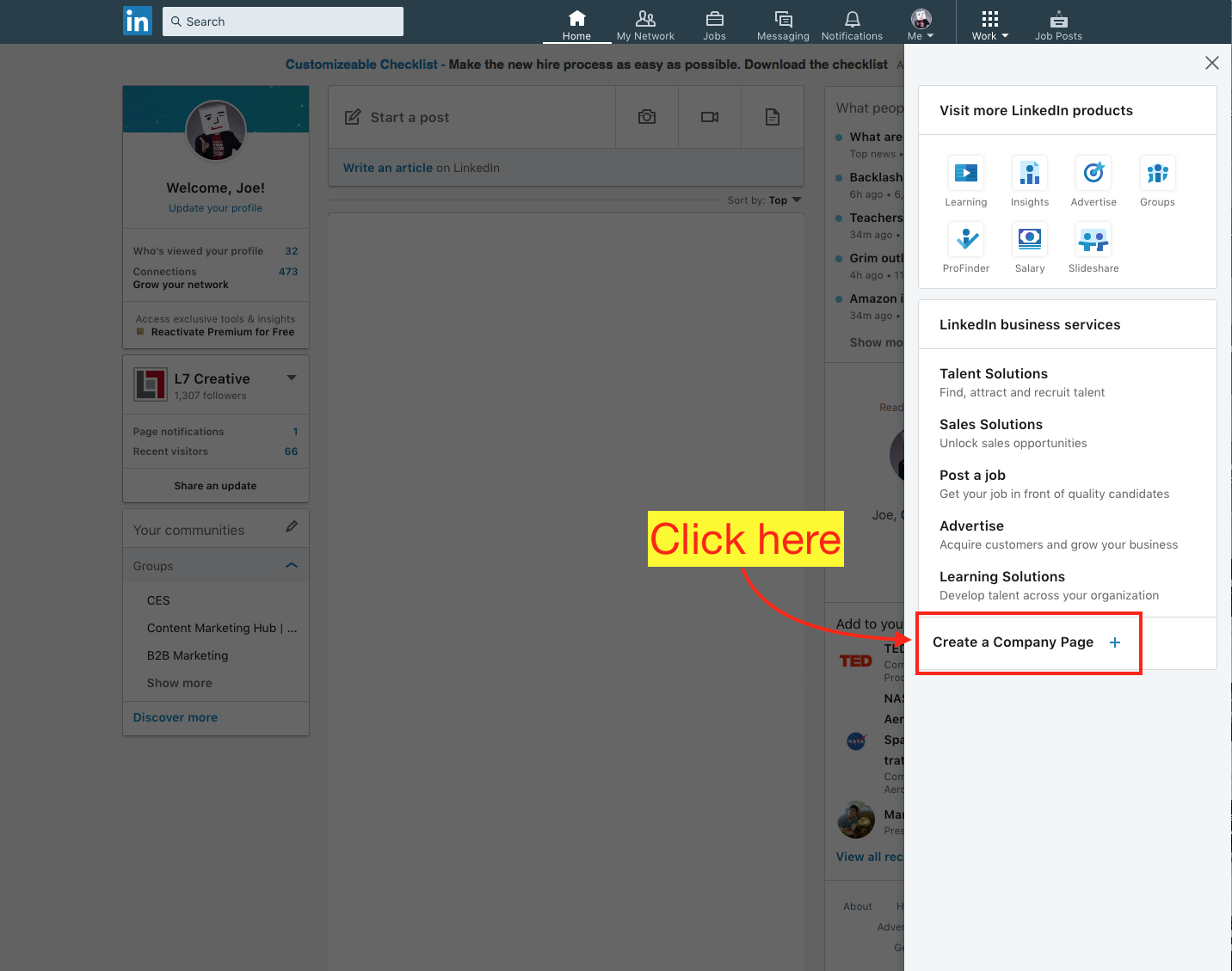The height and width of the screenshot is (971, 1232).
Task: Click the camera photo upload icon
Action: pyautogui.click(x=647, y=117)
